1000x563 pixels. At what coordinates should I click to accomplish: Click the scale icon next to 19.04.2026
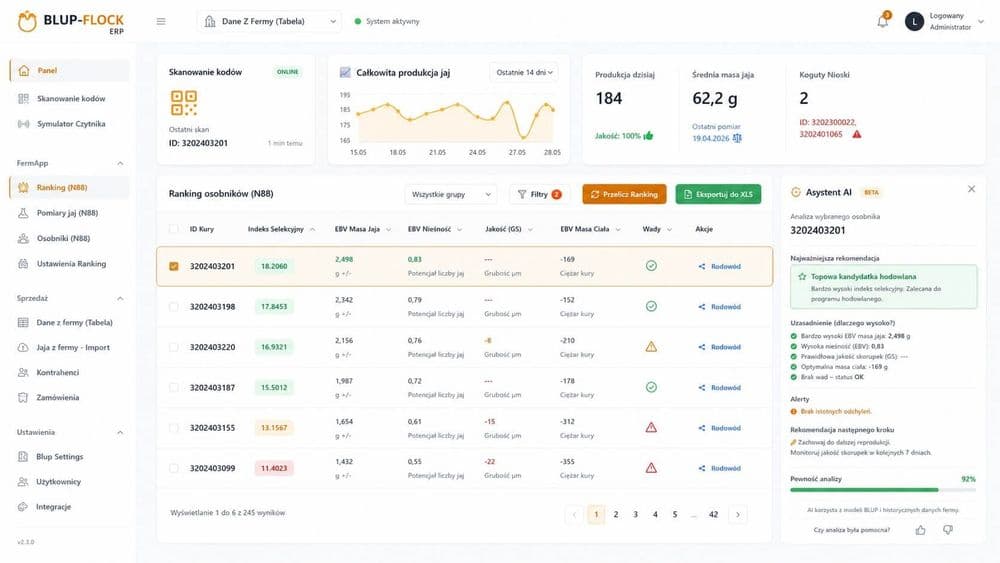click(737, 138)
